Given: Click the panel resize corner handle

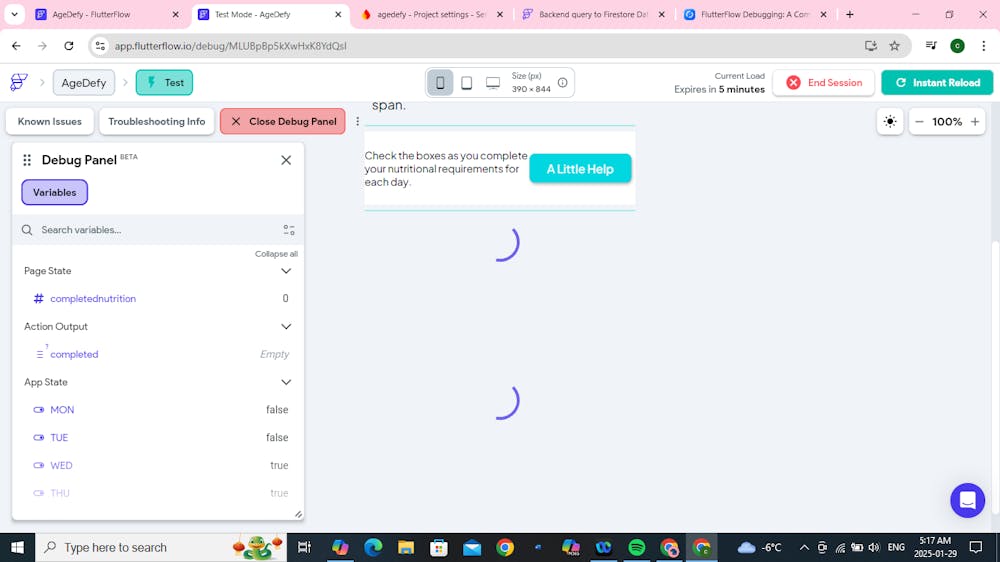Looking at the screenshot, I should pyautogui.click(x=298, y=514).
